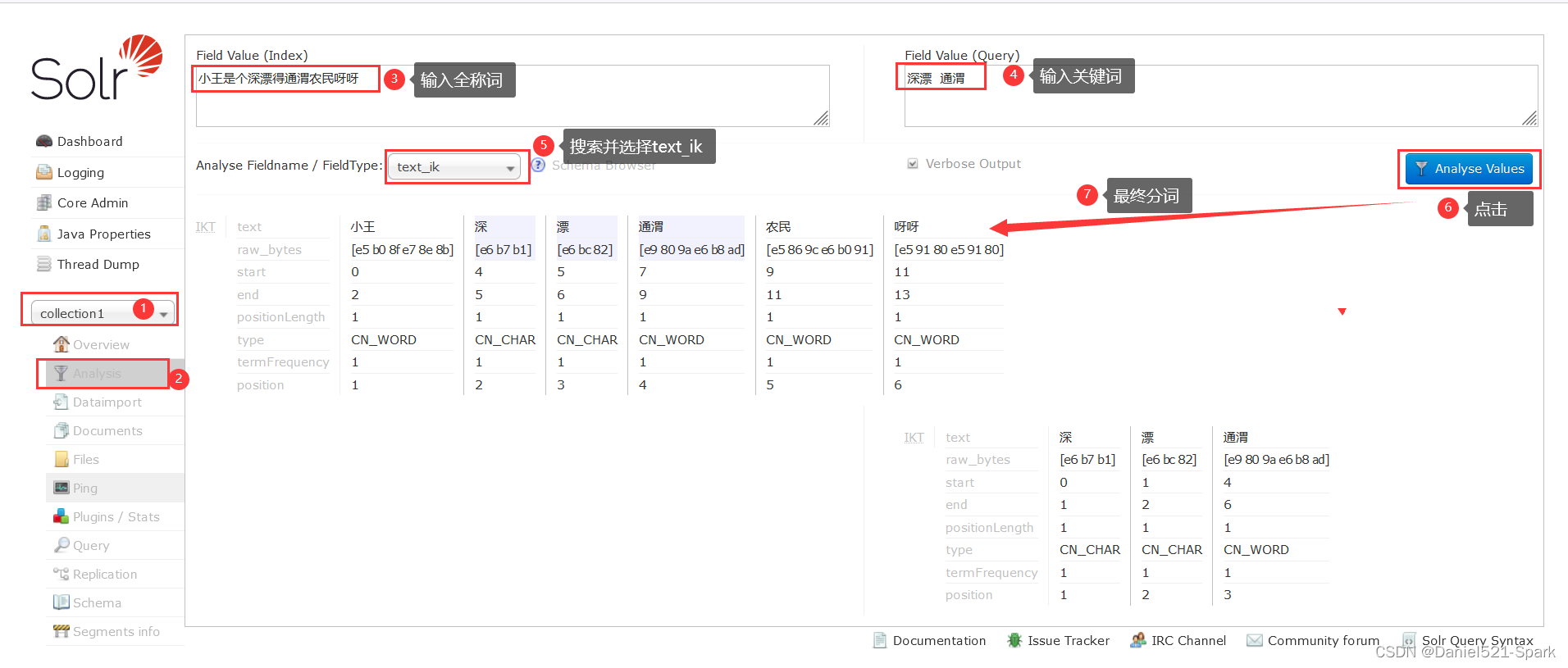Click the Schema Browser help icon
The width and height of the screenshot is (1568, 668).
click(538, 165)
